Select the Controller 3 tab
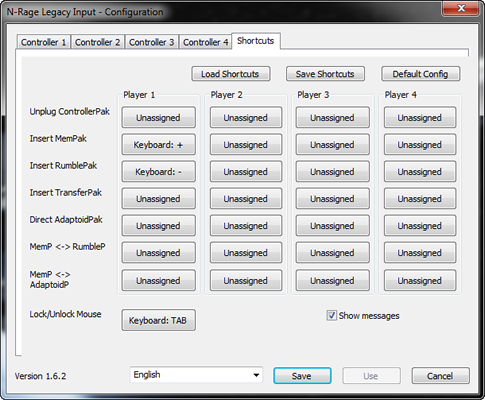 (x=151, y=42)
